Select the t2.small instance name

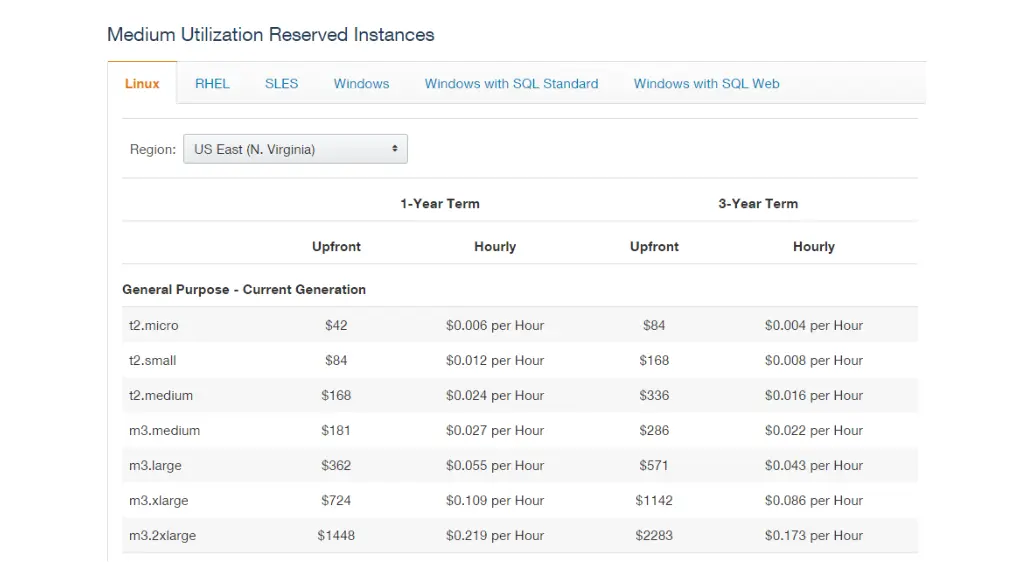153,360
